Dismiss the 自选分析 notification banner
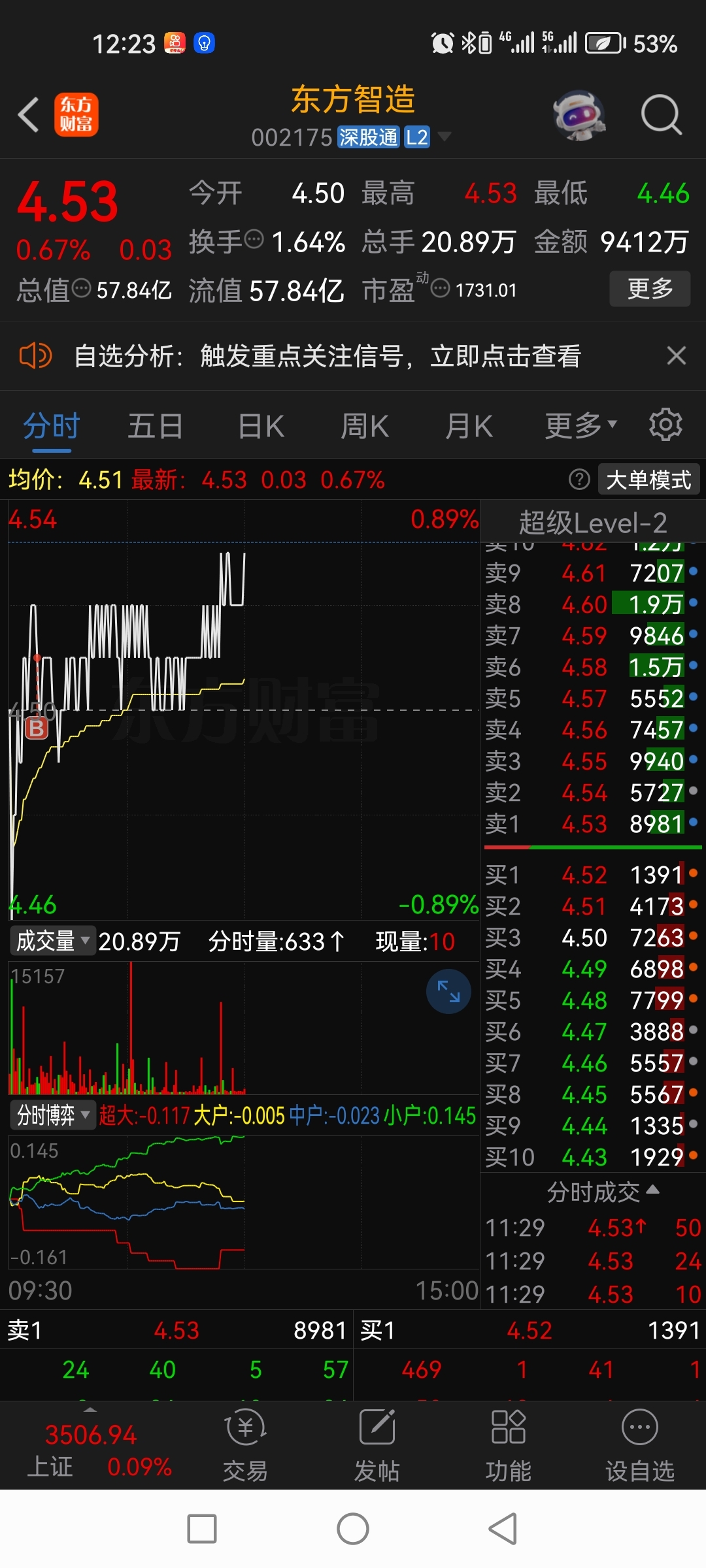The width and height of the screenshot is (706, 1568). [x=676, y=356]
